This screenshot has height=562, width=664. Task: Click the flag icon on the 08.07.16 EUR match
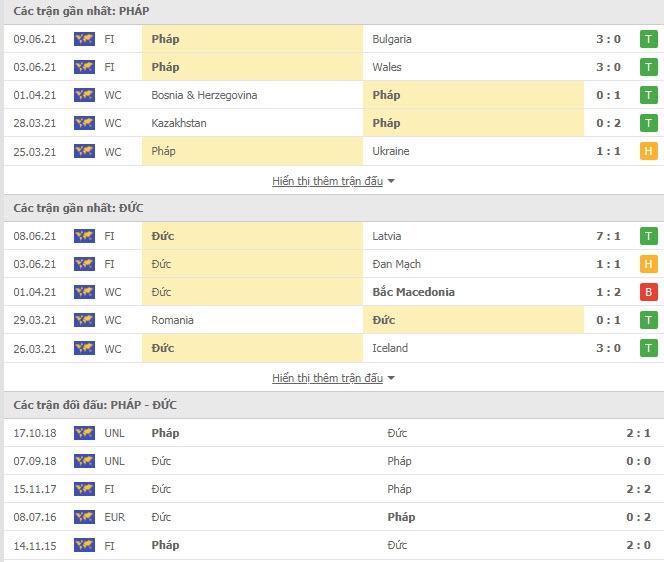click(x=84, y=517)
